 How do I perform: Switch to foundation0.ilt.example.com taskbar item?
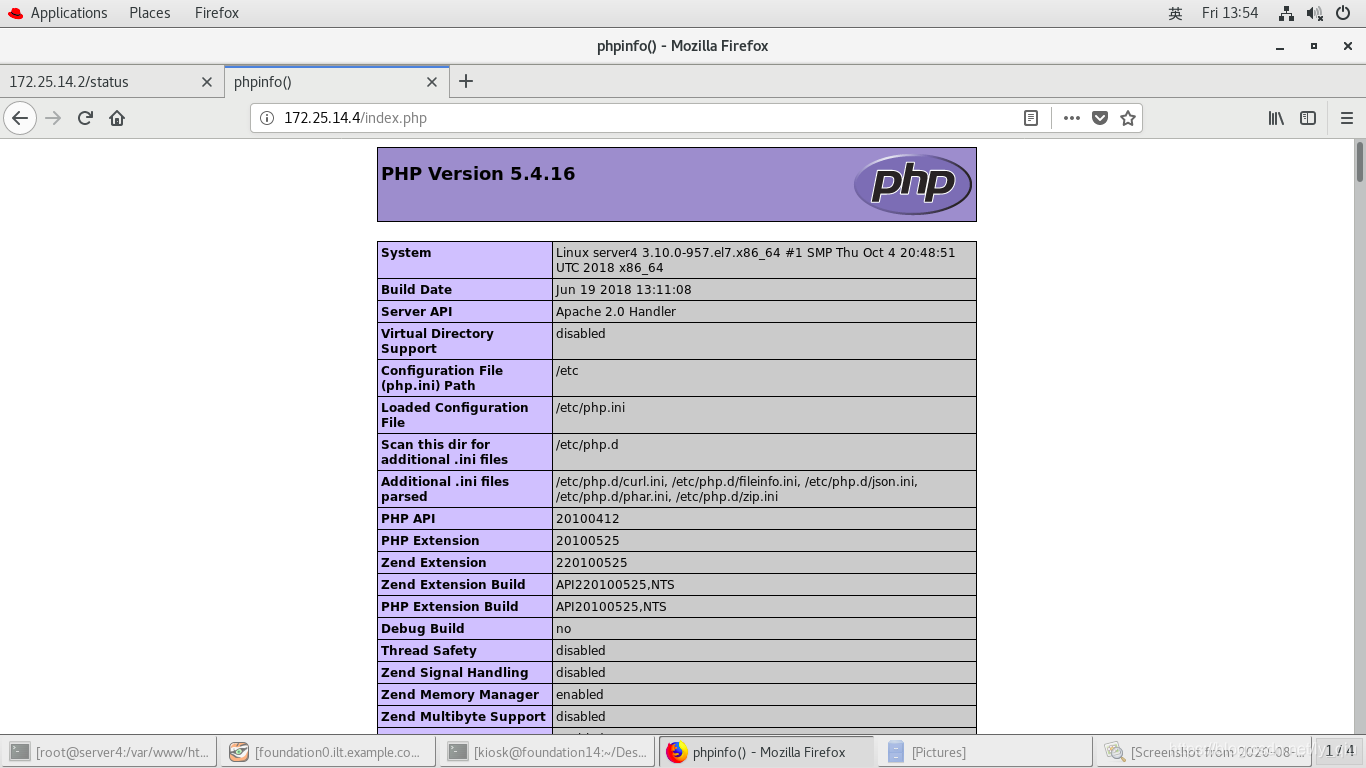point(328,752)
